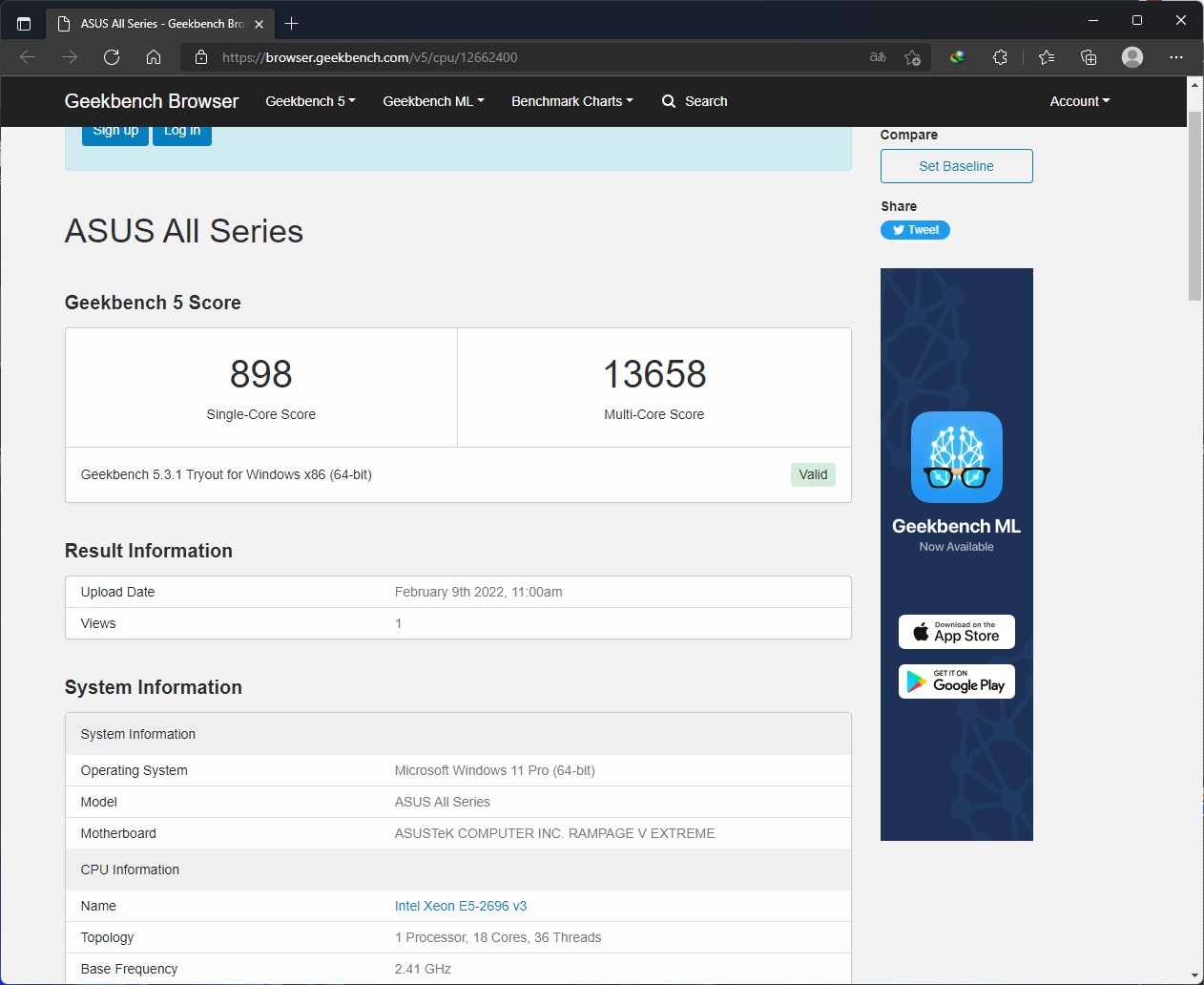This screenshot has width=1204, height=985.
Task: Open the Benchmark Charts dropdown
Action: (x=572, y=101)
